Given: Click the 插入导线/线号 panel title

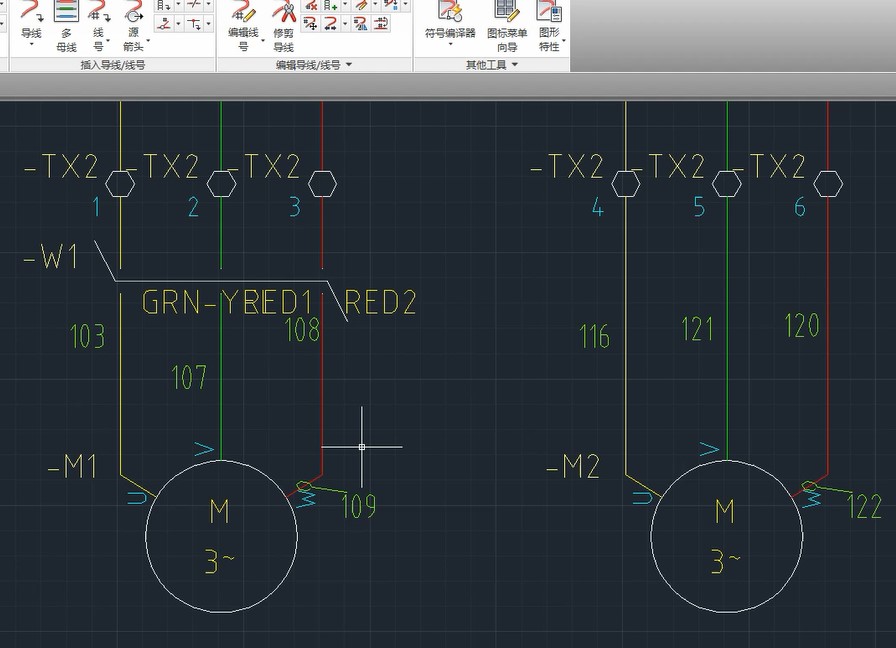Looking at the screenshot, I should (x=113, y=65).
